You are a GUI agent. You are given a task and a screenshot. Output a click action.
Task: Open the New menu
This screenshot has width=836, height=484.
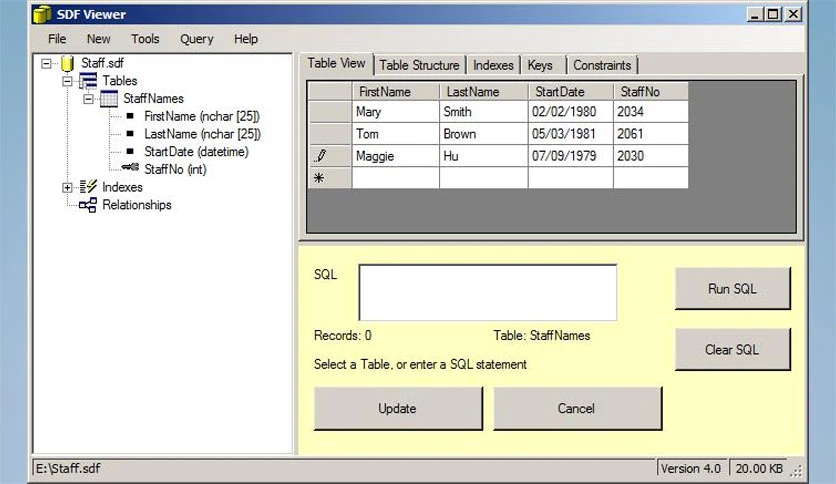(99, 39)
